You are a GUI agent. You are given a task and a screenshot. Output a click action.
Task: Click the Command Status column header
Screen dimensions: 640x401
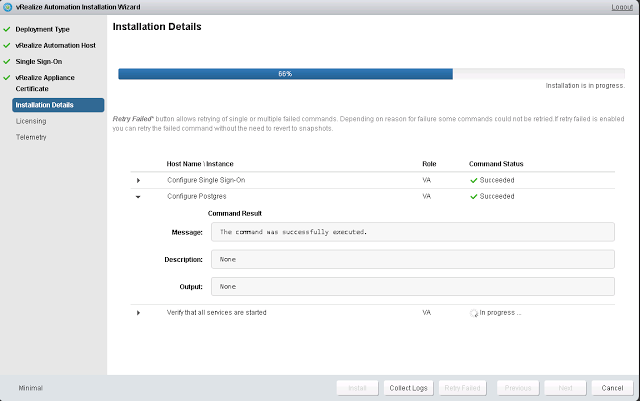tap(496, 164)
